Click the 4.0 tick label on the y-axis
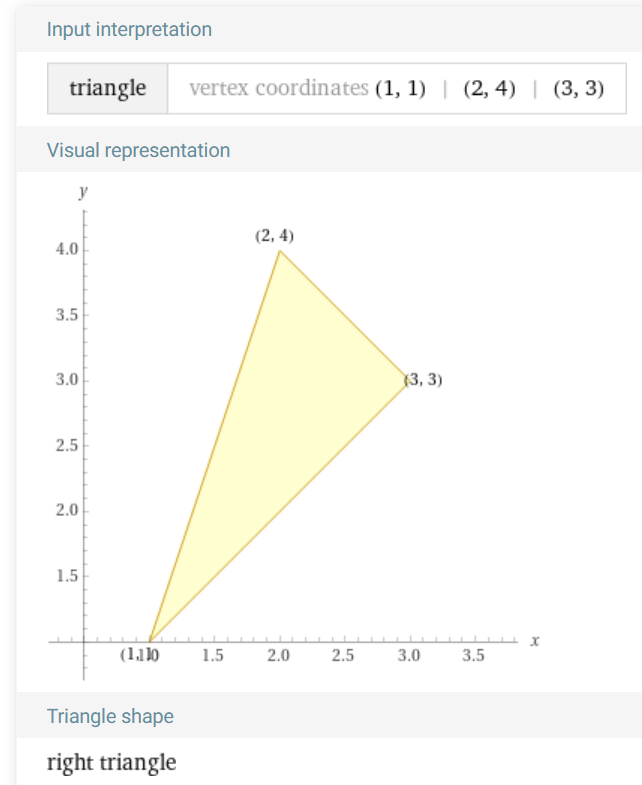 click(x=66, y=250)
